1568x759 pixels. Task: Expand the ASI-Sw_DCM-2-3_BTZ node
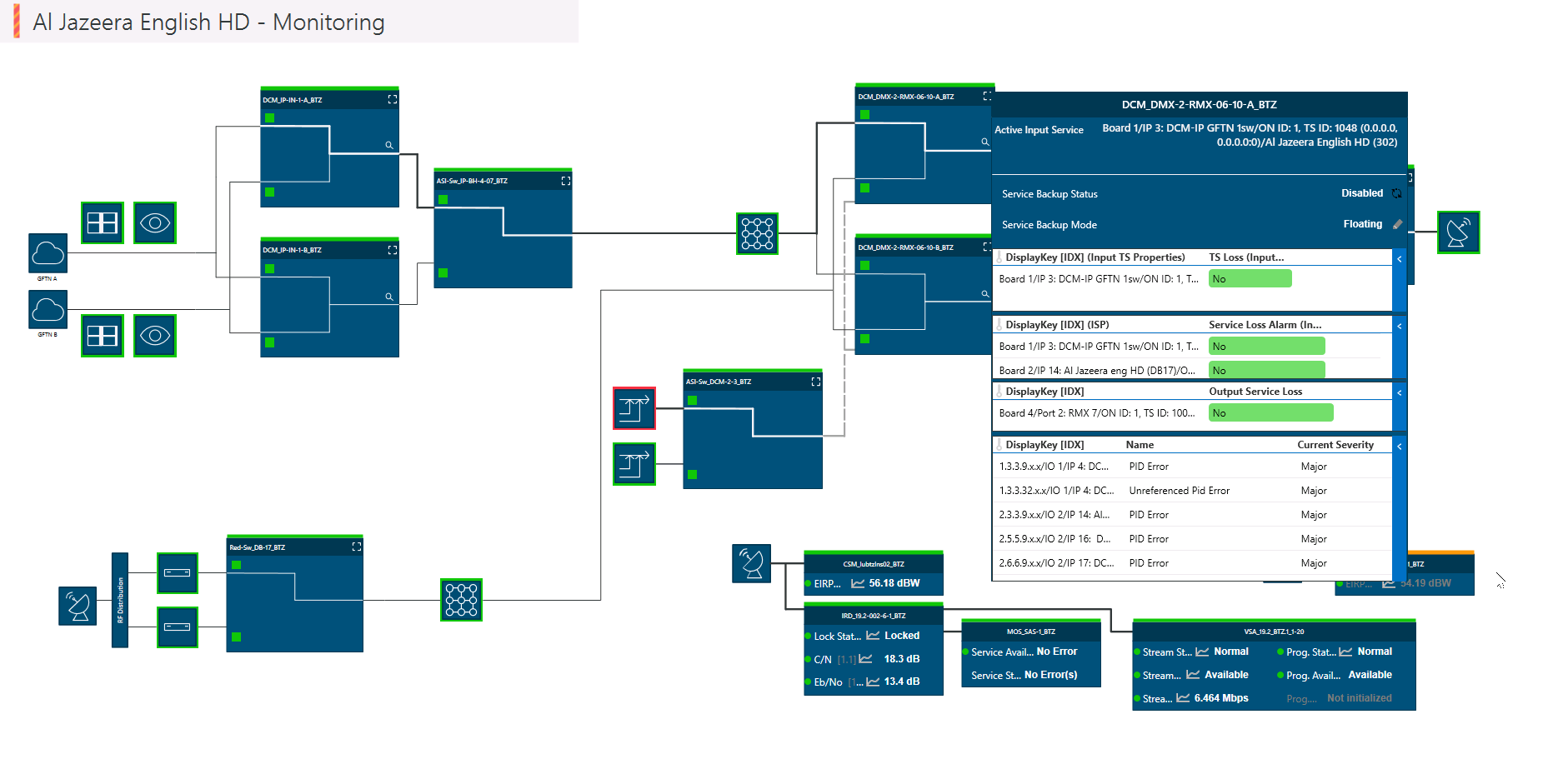click(x=816, y=382)
